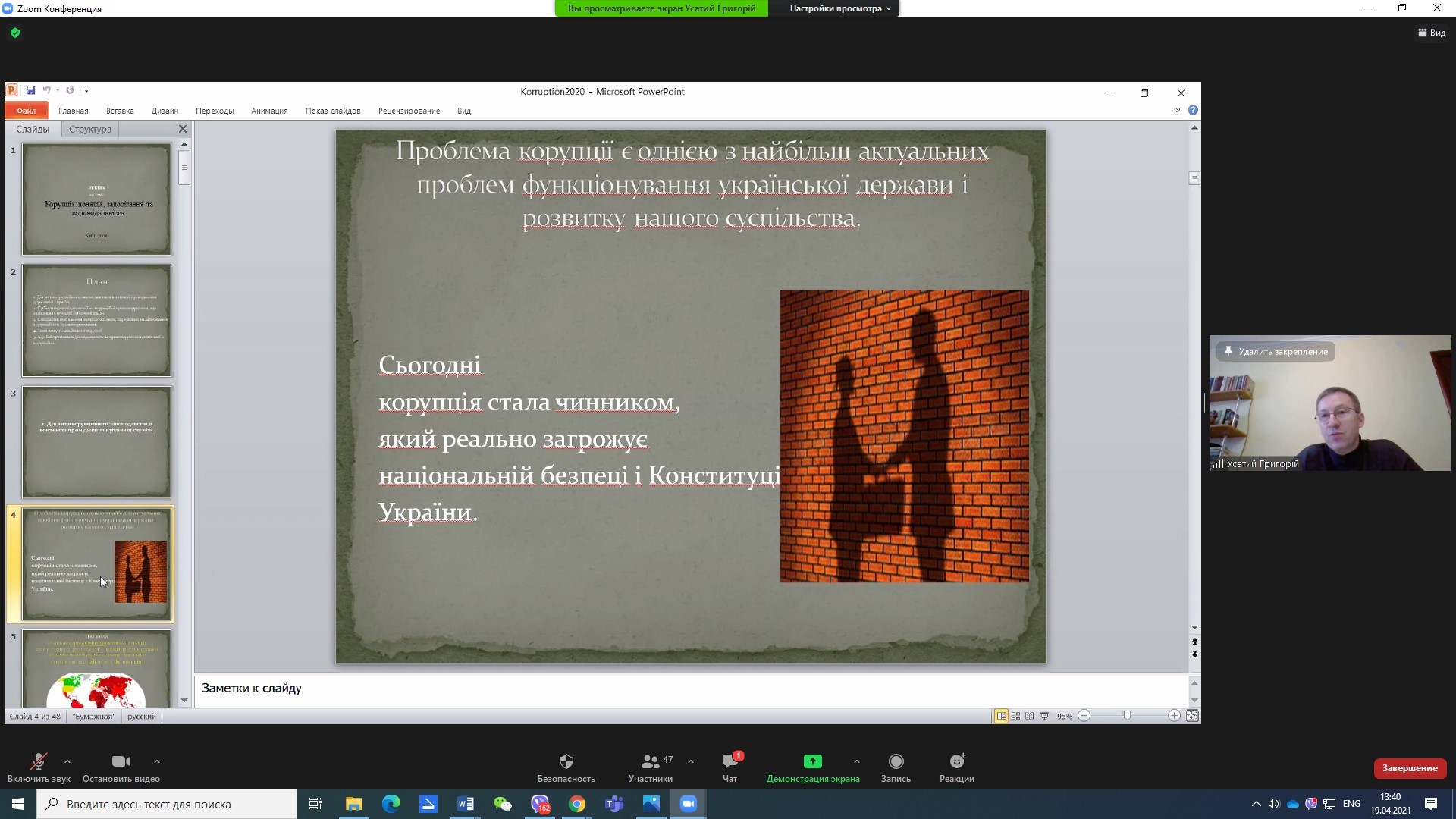Click the encryption shield icon in Zoom
The height and width of the screenshot is (819, 1456).
click(15, 33)
